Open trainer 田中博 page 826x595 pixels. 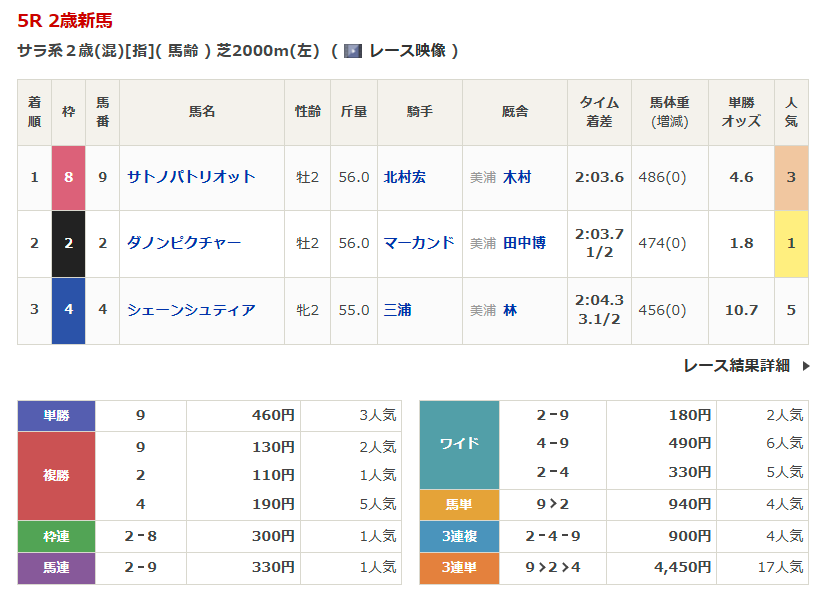(x=524, y=243)
